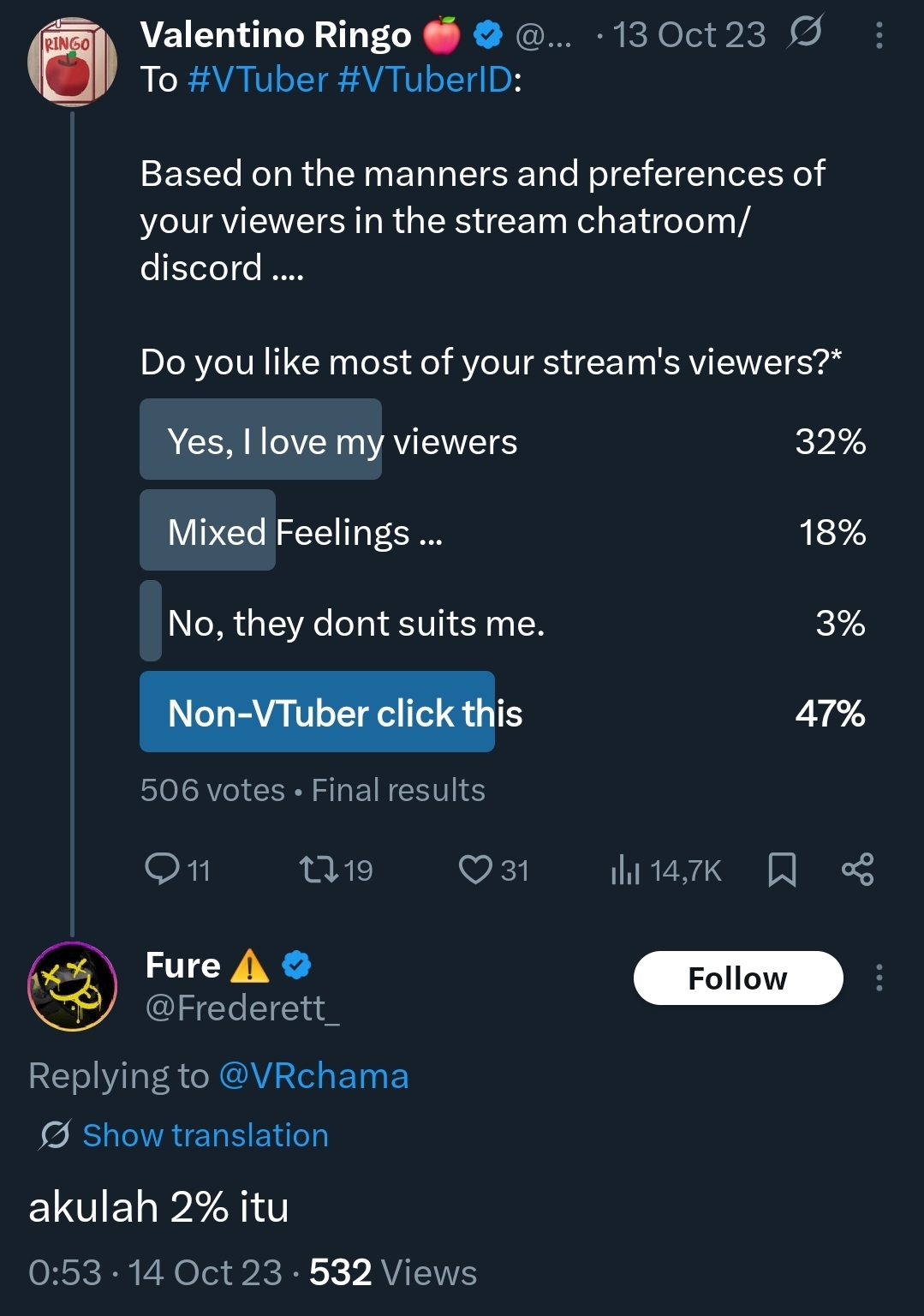Reply to Valentino Ringo's poll tweet
This screenshot has width=924, height=1316.
tap(162, 869)
